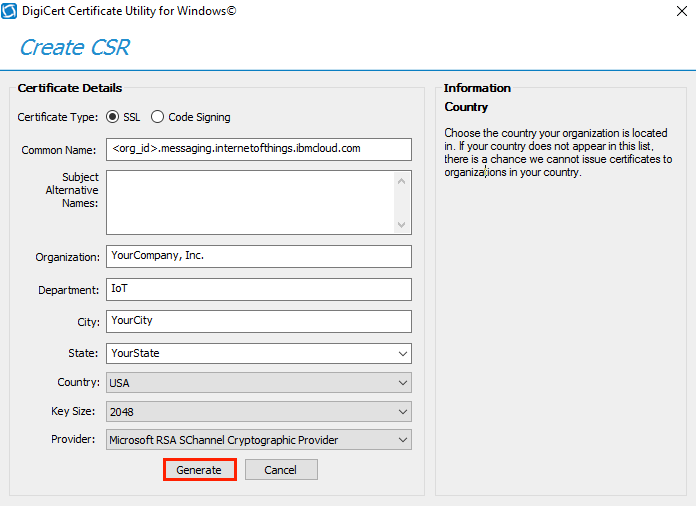Click the Common Name input field
The height and width of the screenshot is (506, 696).
[258, 149]
